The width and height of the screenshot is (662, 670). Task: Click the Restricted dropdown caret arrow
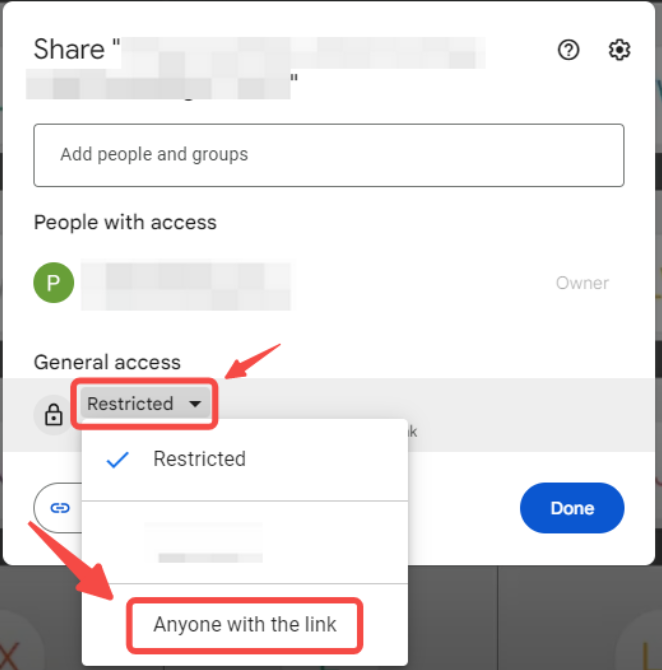point(195,403)
